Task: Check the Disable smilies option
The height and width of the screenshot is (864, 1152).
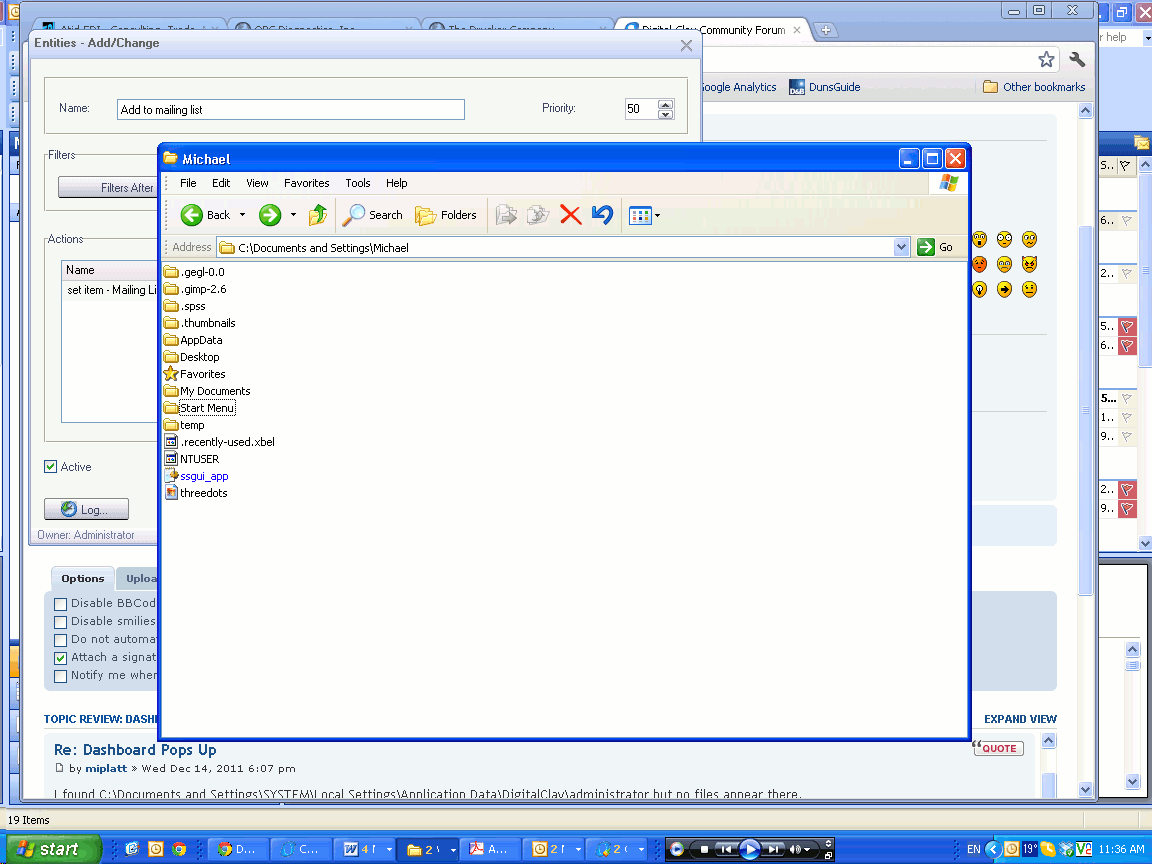Action: (61, 622)
